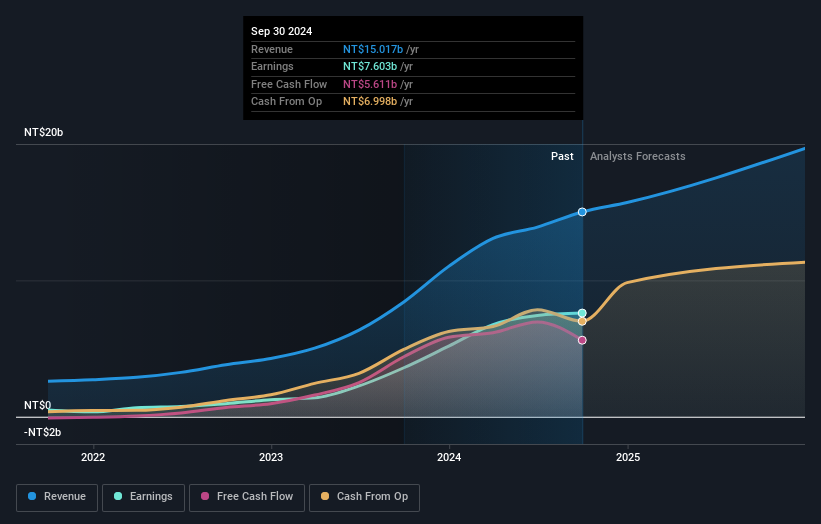Click the 2024 x-axis label
The width and height of the screenshot is (821, 524).
point(449,457)
